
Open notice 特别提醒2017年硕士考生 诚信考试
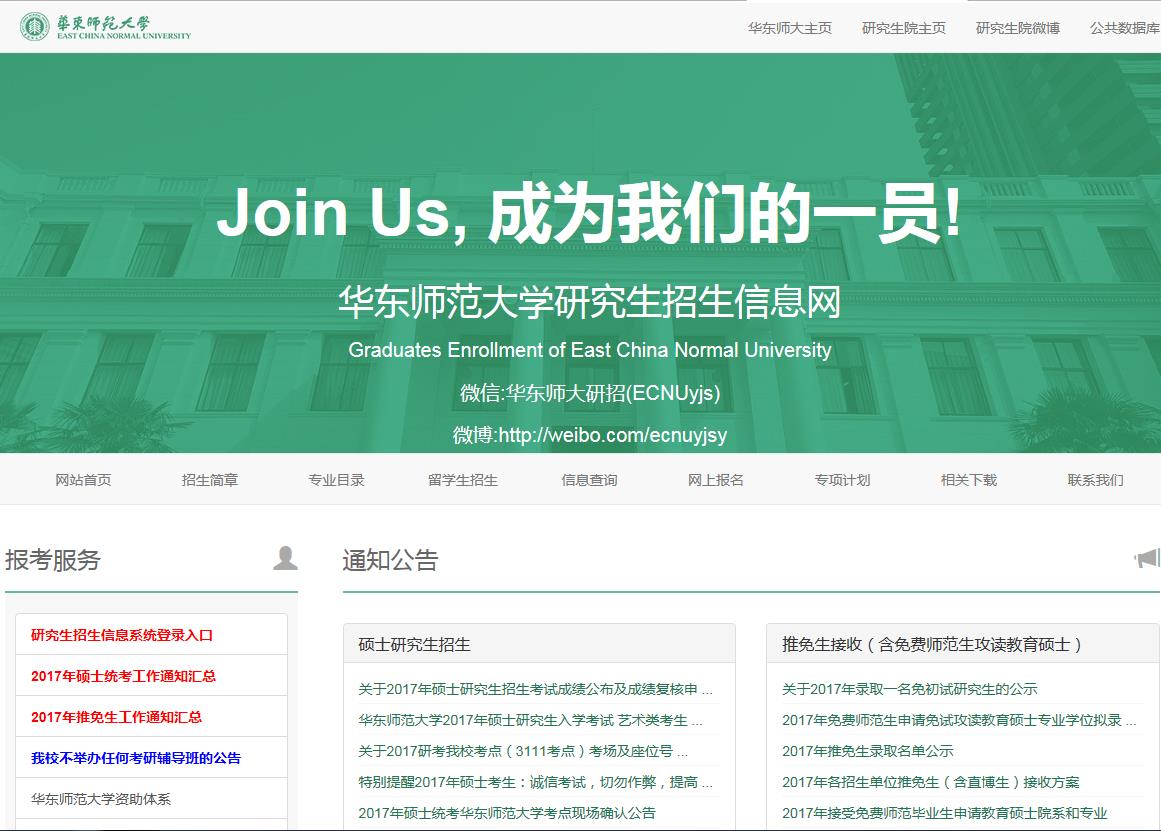coord(535,782)
